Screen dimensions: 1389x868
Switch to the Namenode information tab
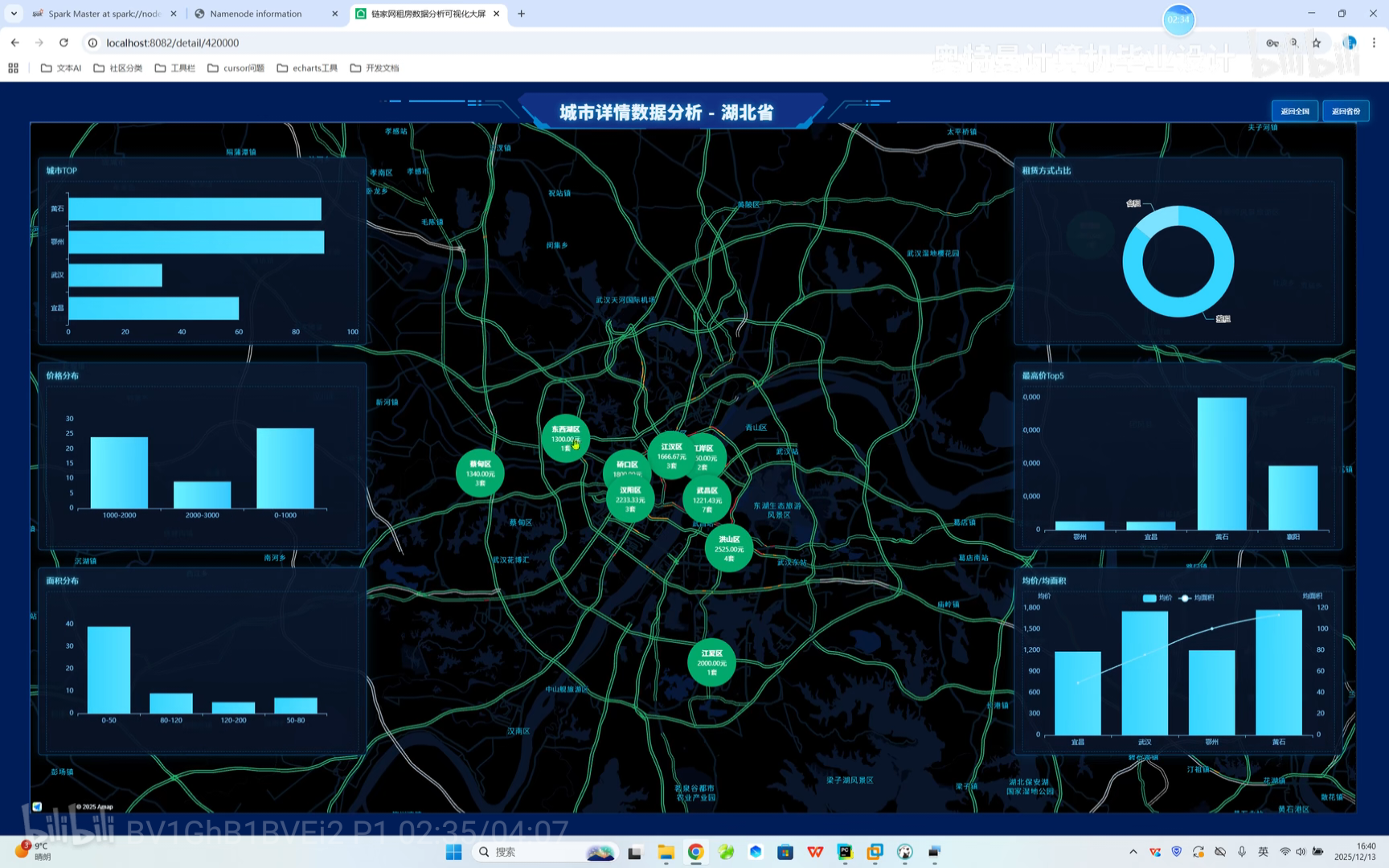click(x=266, y=14)
